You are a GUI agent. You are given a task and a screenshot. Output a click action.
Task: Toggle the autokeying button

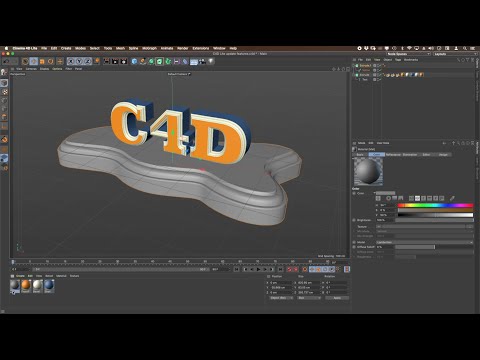(x=296, y=269)
